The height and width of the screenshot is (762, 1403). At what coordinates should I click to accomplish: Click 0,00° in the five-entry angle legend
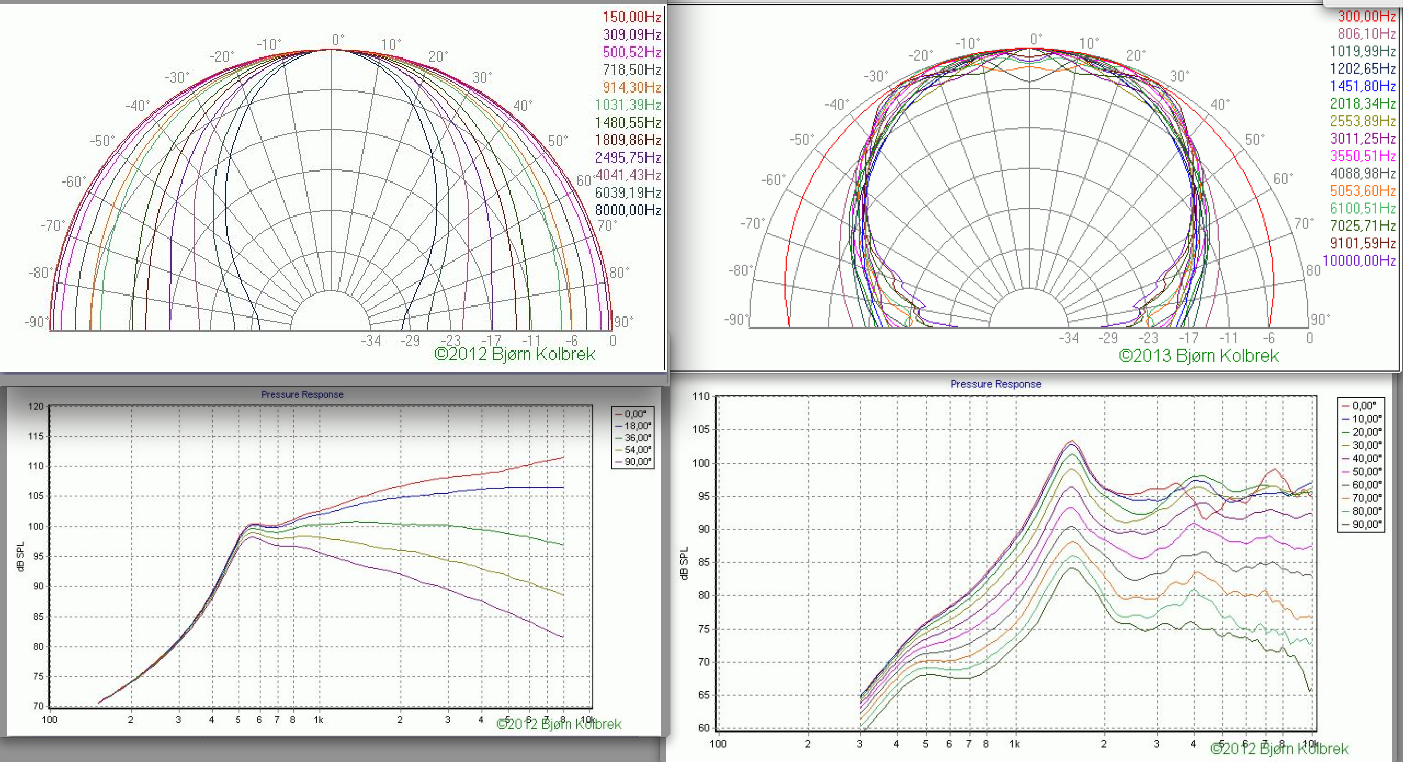[x=633, y=413]
